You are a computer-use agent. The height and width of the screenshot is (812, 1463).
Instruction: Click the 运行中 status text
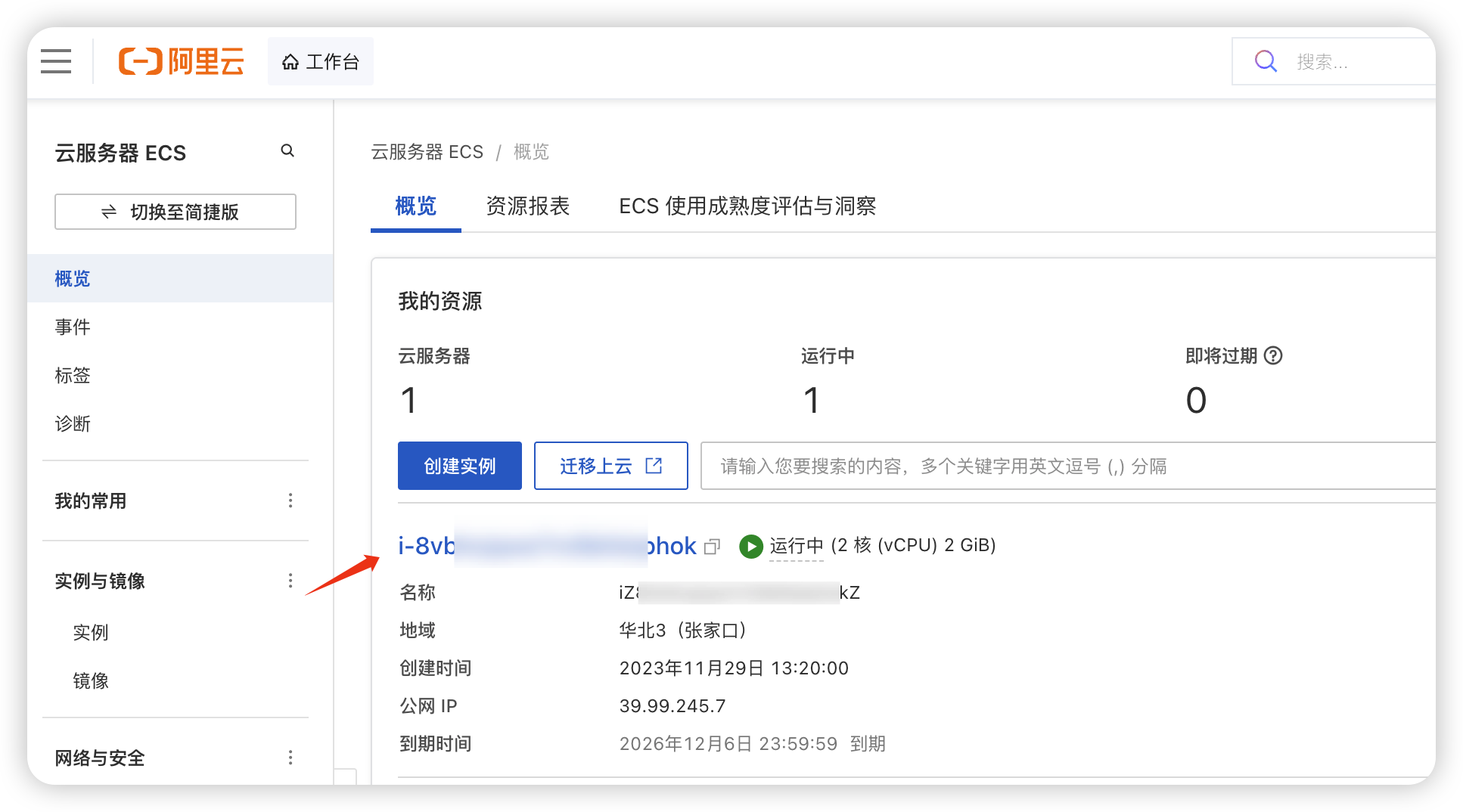(797, 545)
